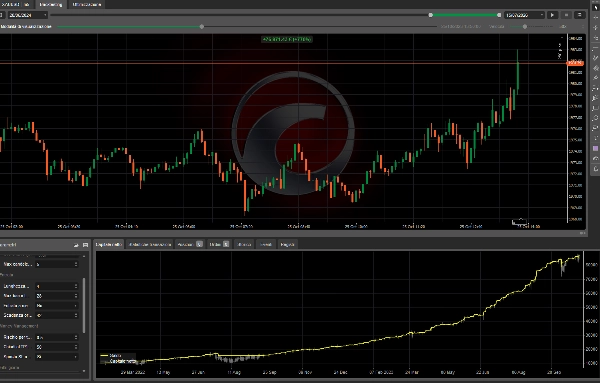Switch to the Backtesting tab
Image resolution: width=600 pixels, height=383 pixels.
(x=51, y=4)
